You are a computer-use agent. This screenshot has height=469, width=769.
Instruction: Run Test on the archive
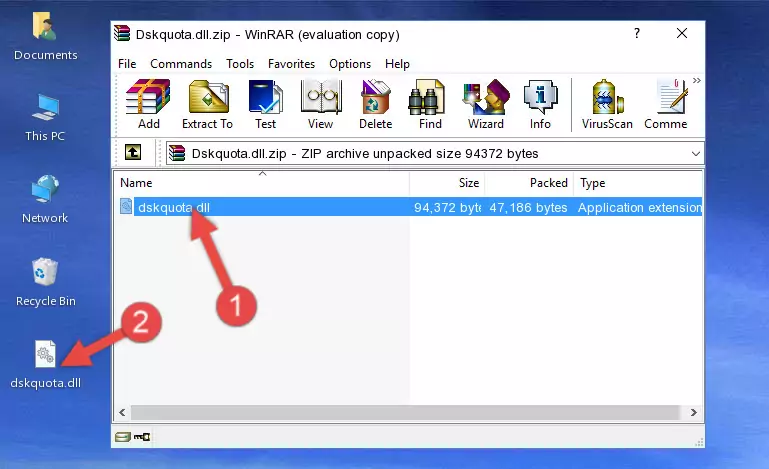(265, 104)
